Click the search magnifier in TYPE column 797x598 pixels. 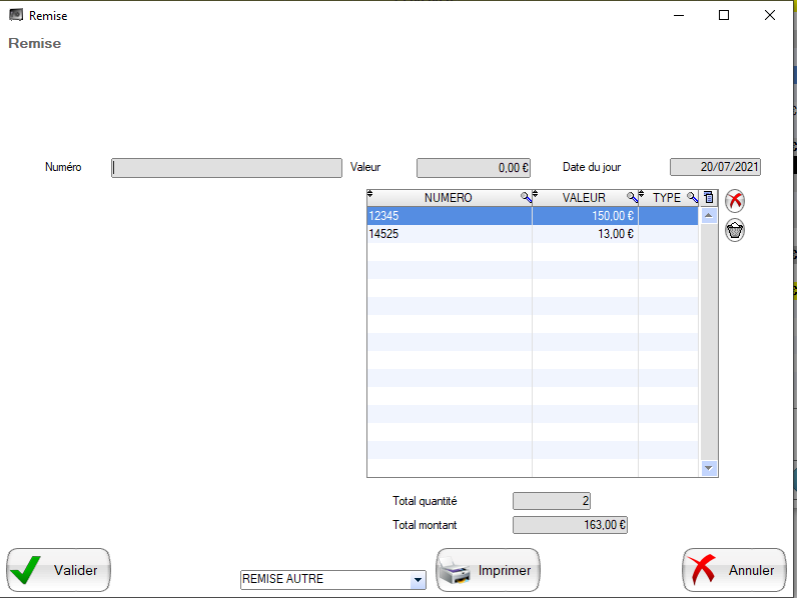tap(692, 198)
